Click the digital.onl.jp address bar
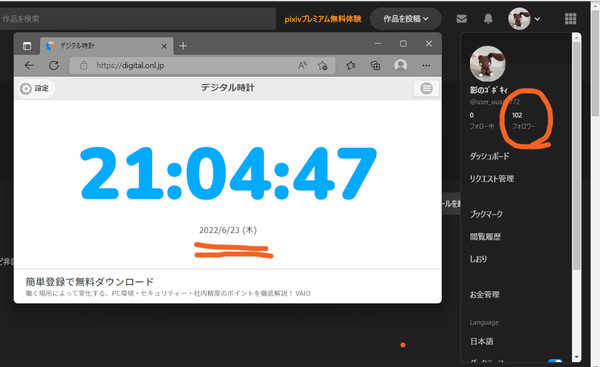The width and height of the screenshot is (600, 367). 202,65
